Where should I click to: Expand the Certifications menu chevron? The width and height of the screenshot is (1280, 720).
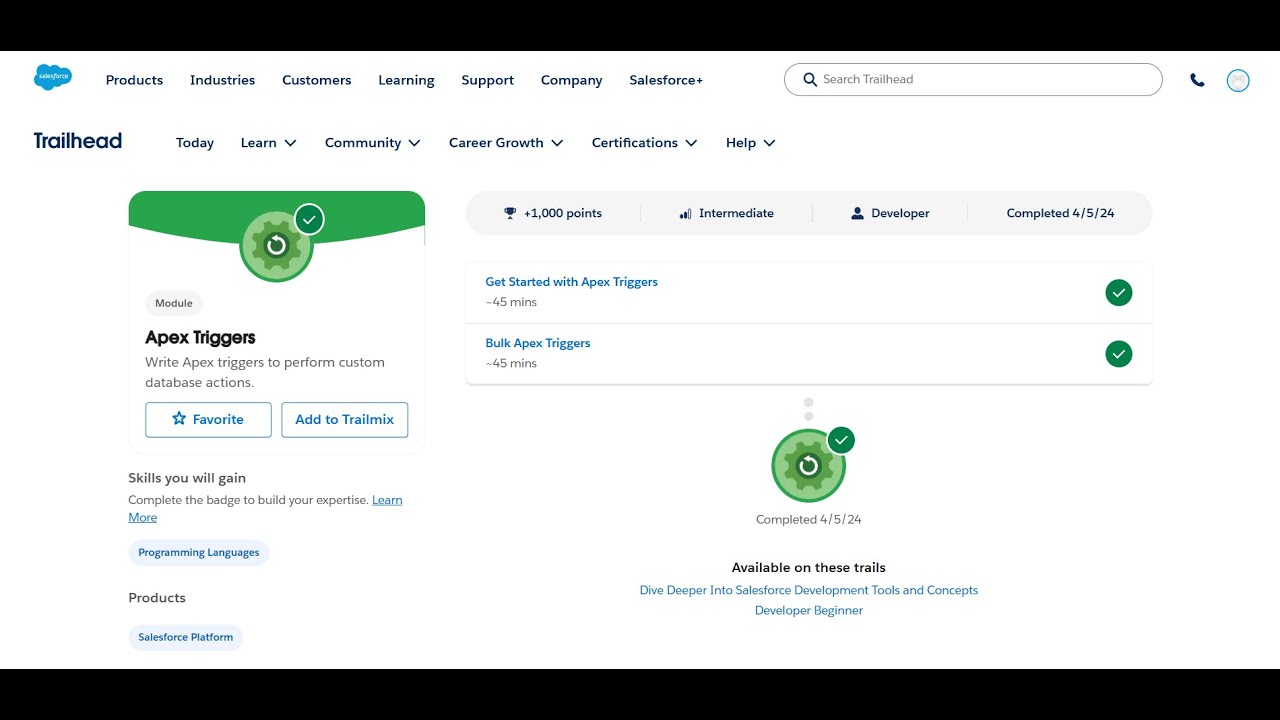click(x=691, y=143)
